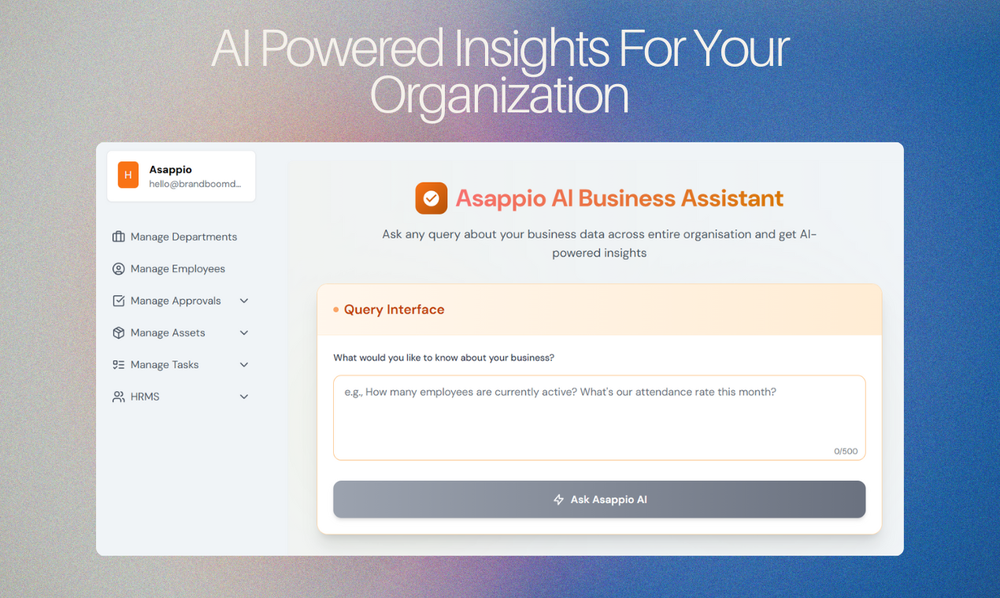Click the task-list icon beside Manage Tasks
Screen dimensions: 1000x598
(119, 364)
